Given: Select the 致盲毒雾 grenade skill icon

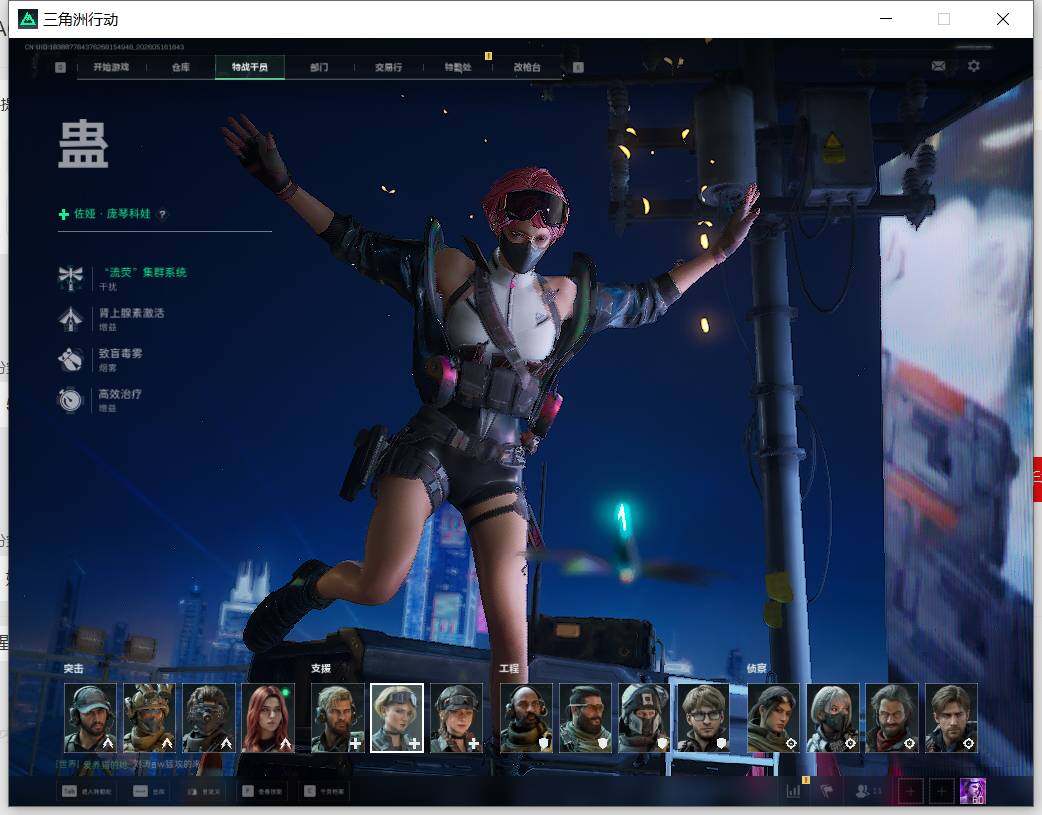Looking at the screenshot, I should tap(70, 360).
